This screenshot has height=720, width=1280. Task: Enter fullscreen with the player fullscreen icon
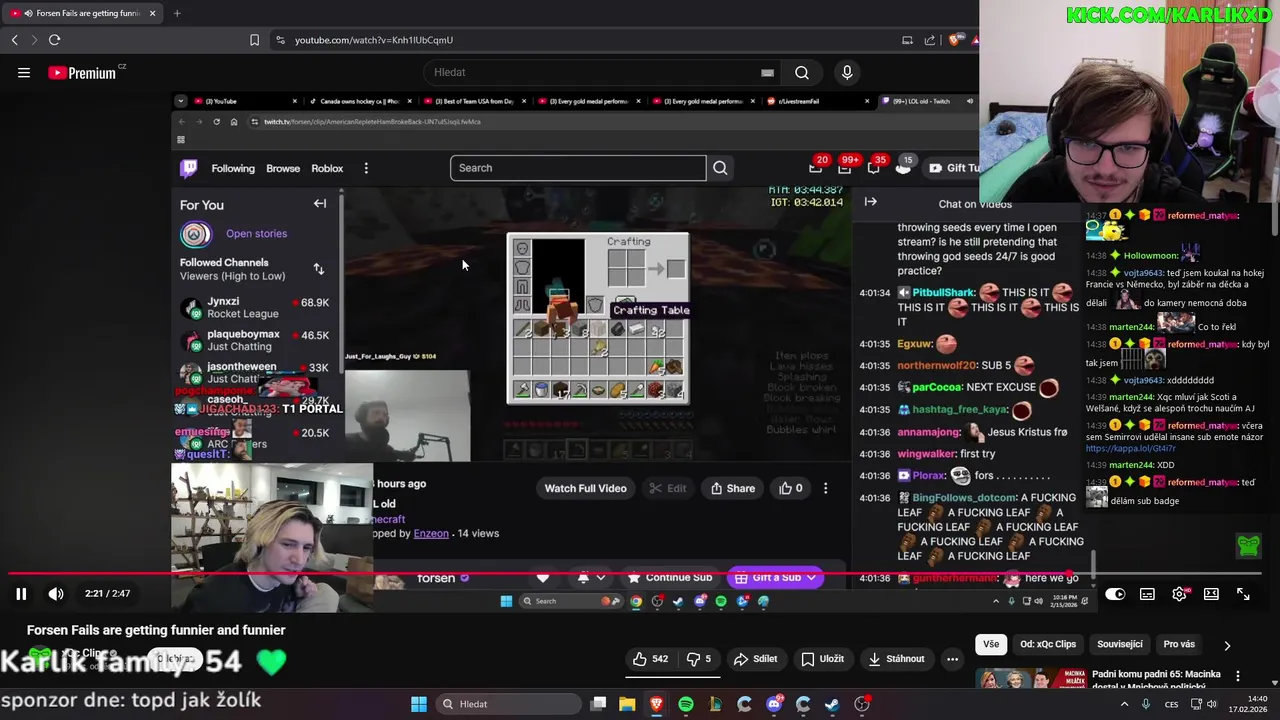tap(1243, 594)
